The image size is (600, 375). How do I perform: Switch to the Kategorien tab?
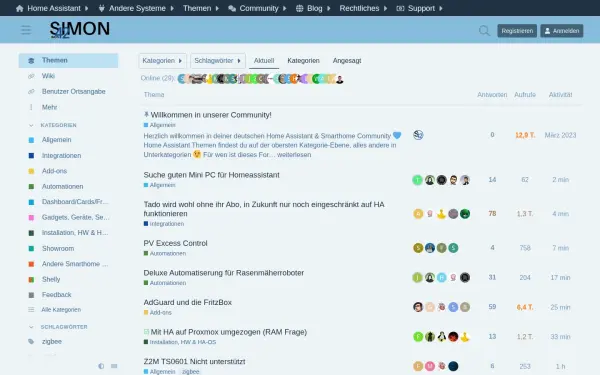(303, 61)
